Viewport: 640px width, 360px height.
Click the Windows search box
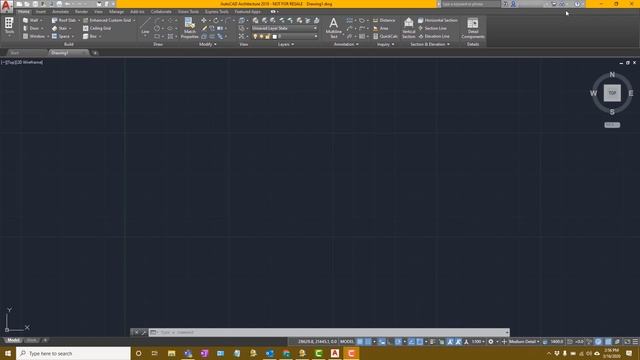73,353
